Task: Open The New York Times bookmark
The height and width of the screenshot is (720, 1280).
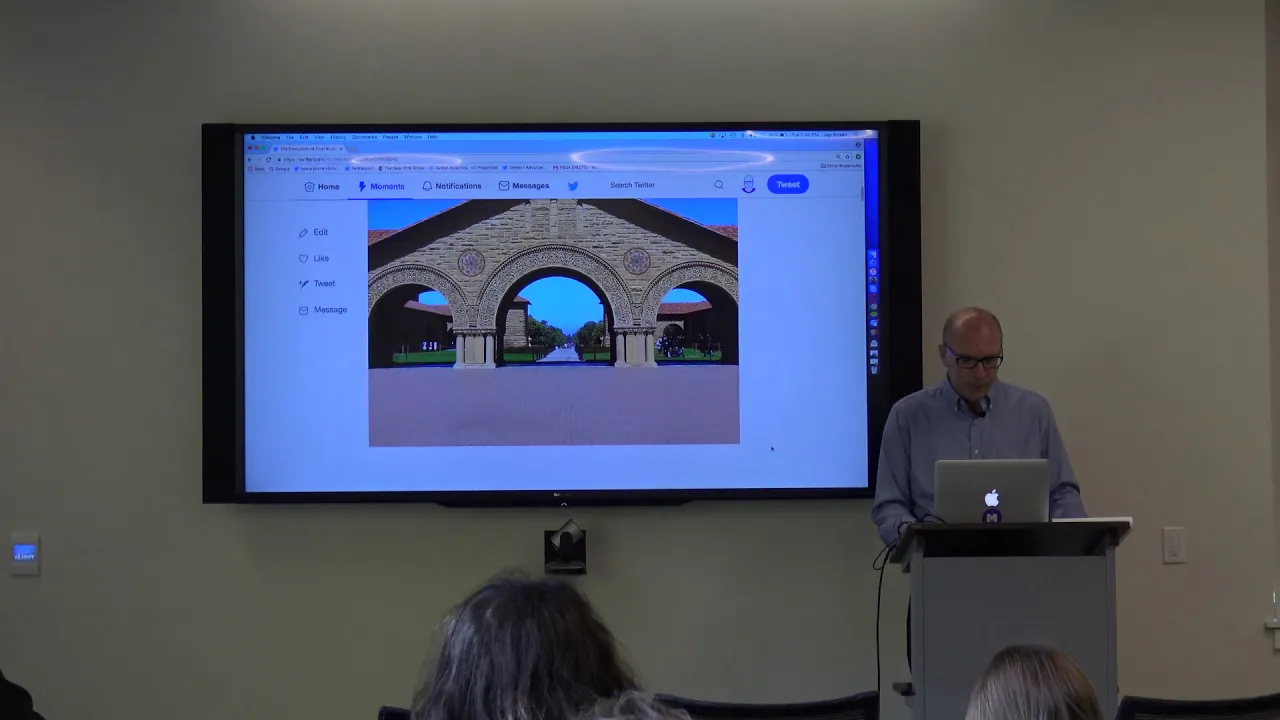Action: [x=402, y=168]
